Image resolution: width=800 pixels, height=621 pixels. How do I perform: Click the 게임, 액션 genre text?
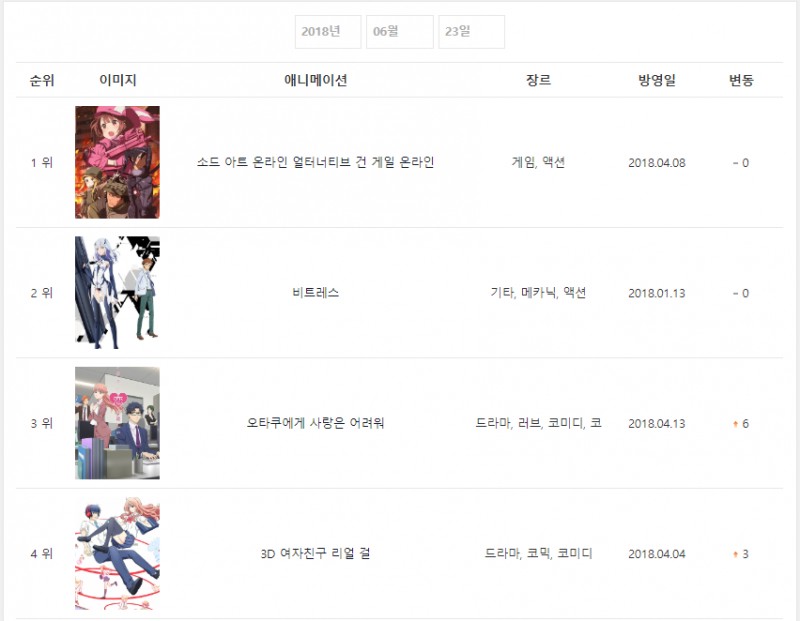coord(538,162)
